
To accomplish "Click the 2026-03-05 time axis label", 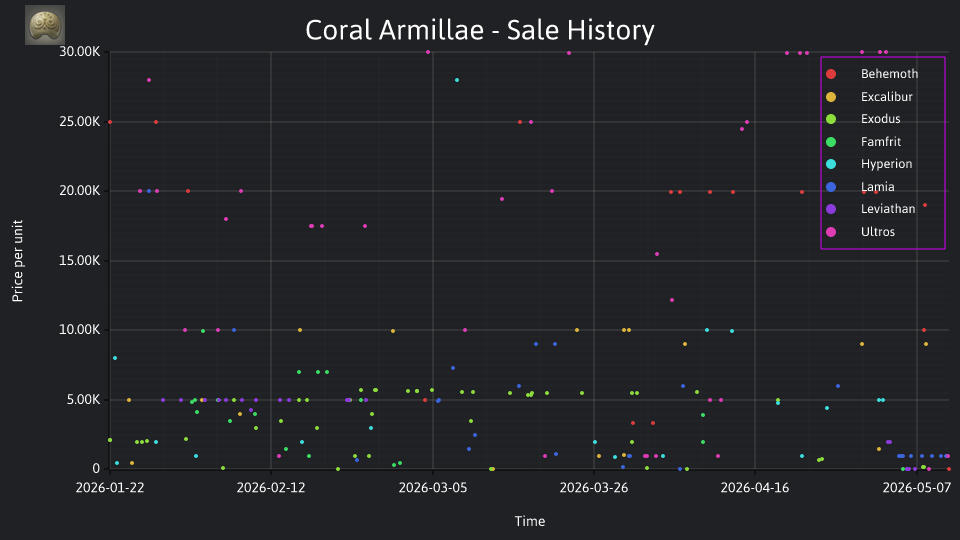I will click(433, 488).
